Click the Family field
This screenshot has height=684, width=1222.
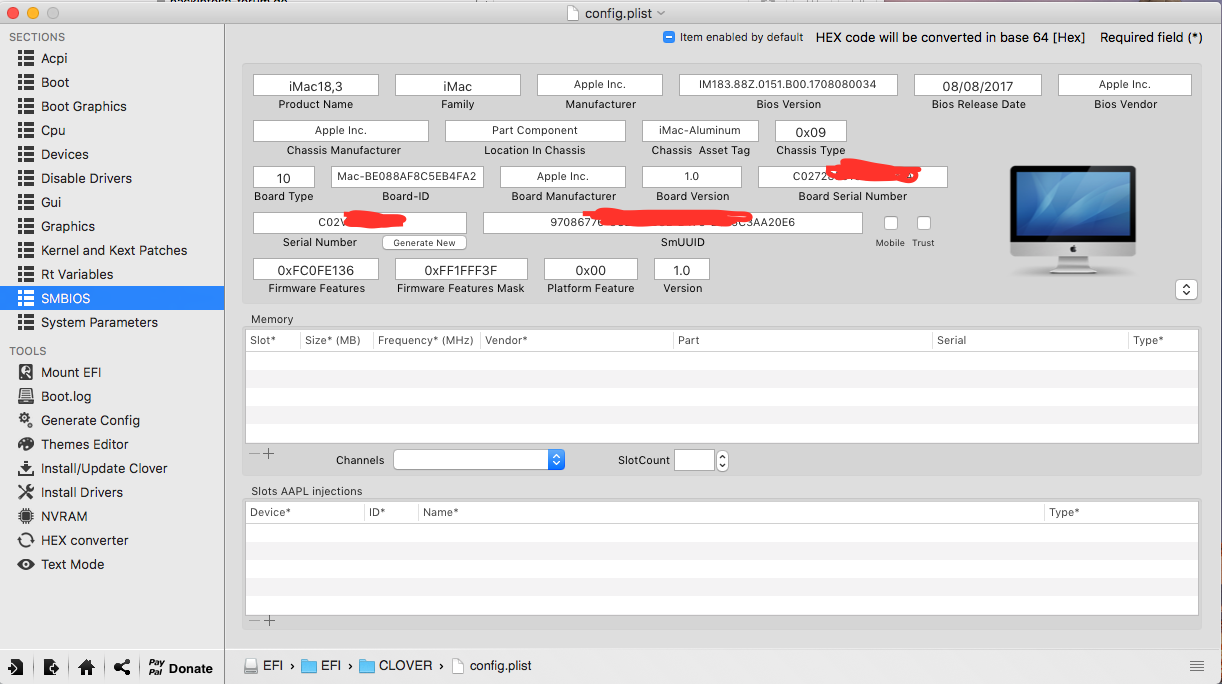click(x=458, y=86)
